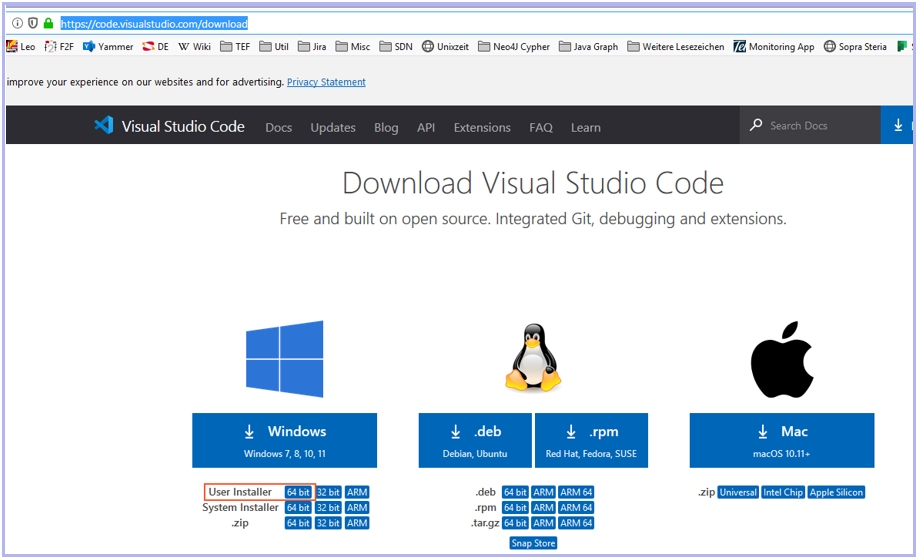Click the tracking protection shield icon
The width and height of the screenshot is (919, 558).
[33, 23]
